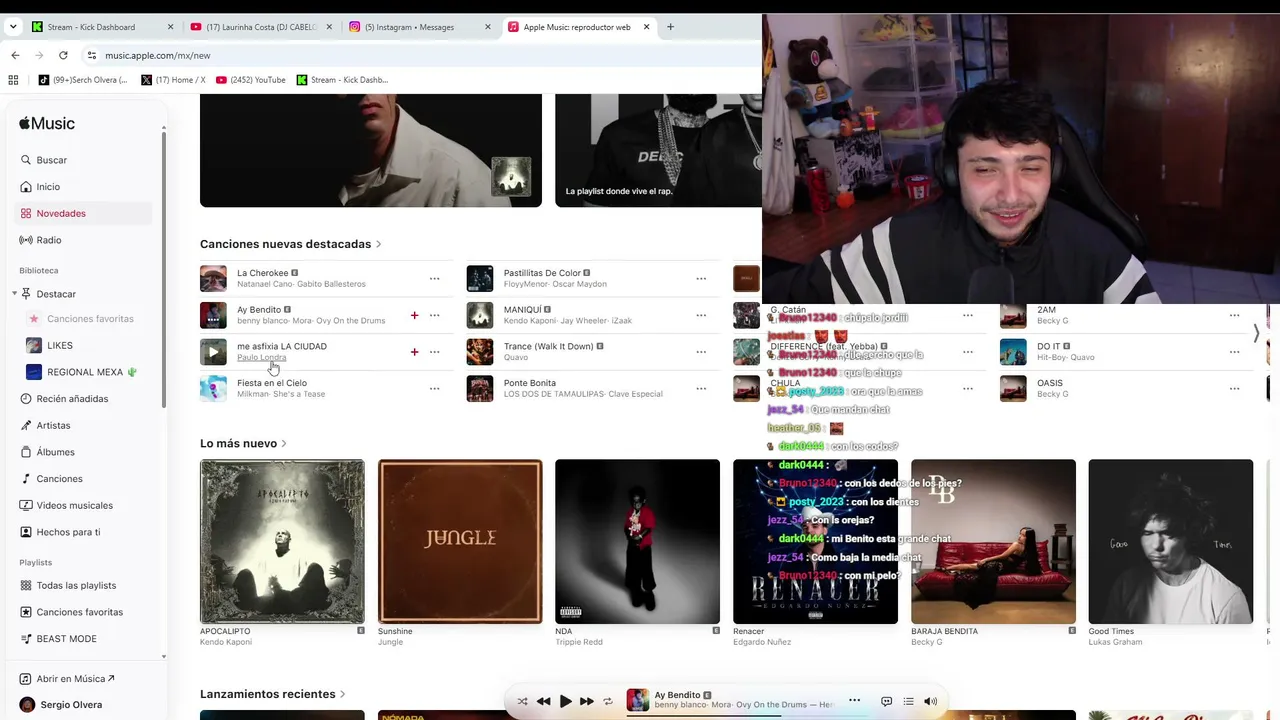Open the (2452) YouTube bookmark
The image size is (1280, 720).
click(x=250, y=80)
